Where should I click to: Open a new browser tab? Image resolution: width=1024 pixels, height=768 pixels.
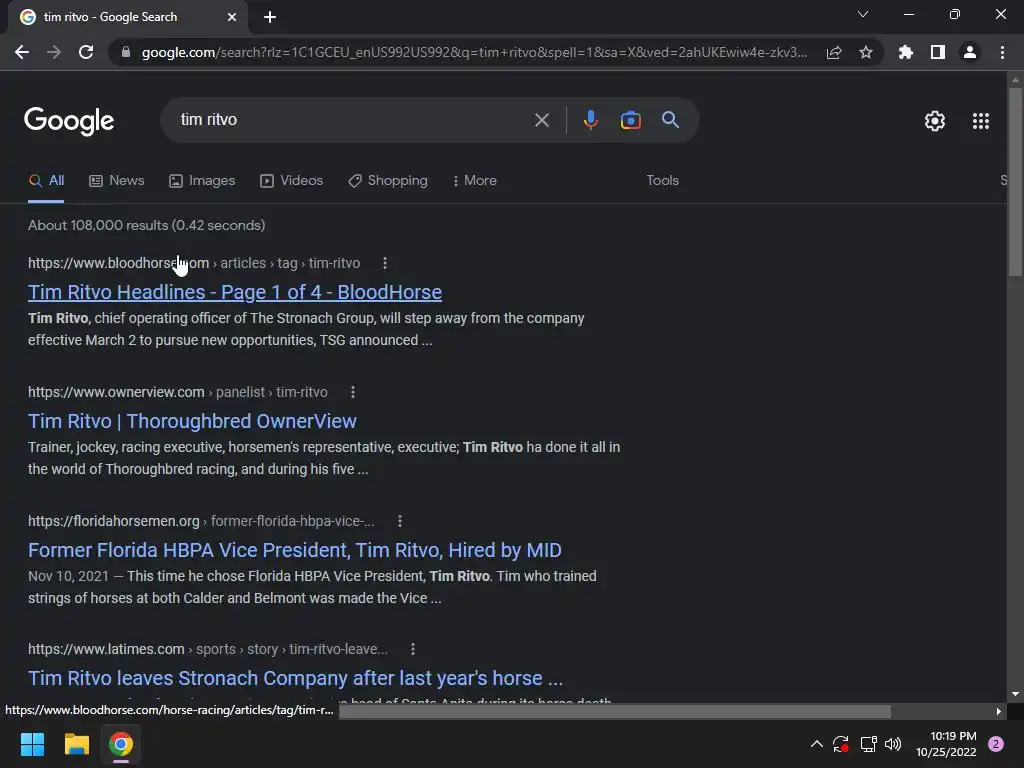[270, 17]
